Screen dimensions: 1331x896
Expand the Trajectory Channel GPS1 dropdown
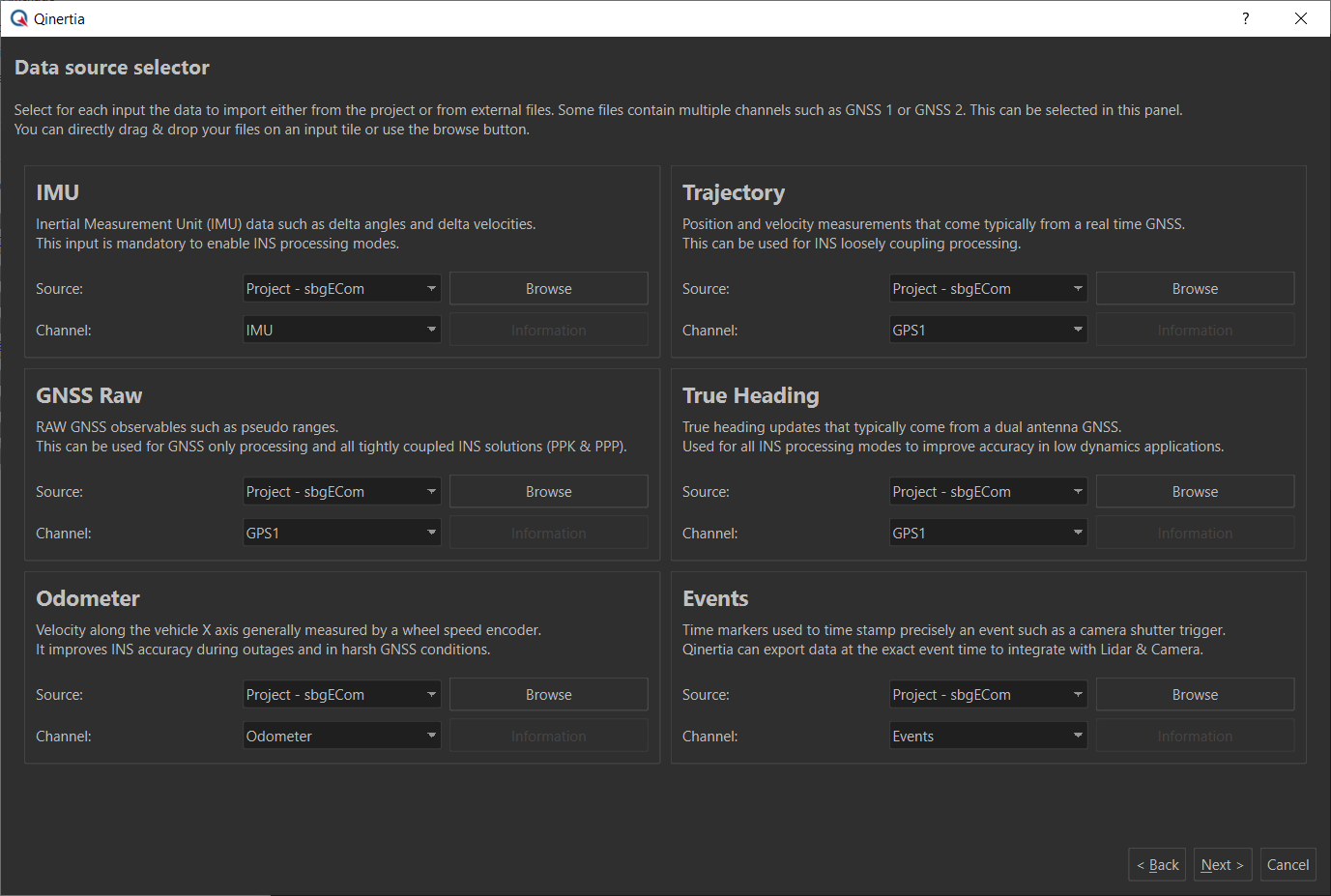(x=988, y=331)
